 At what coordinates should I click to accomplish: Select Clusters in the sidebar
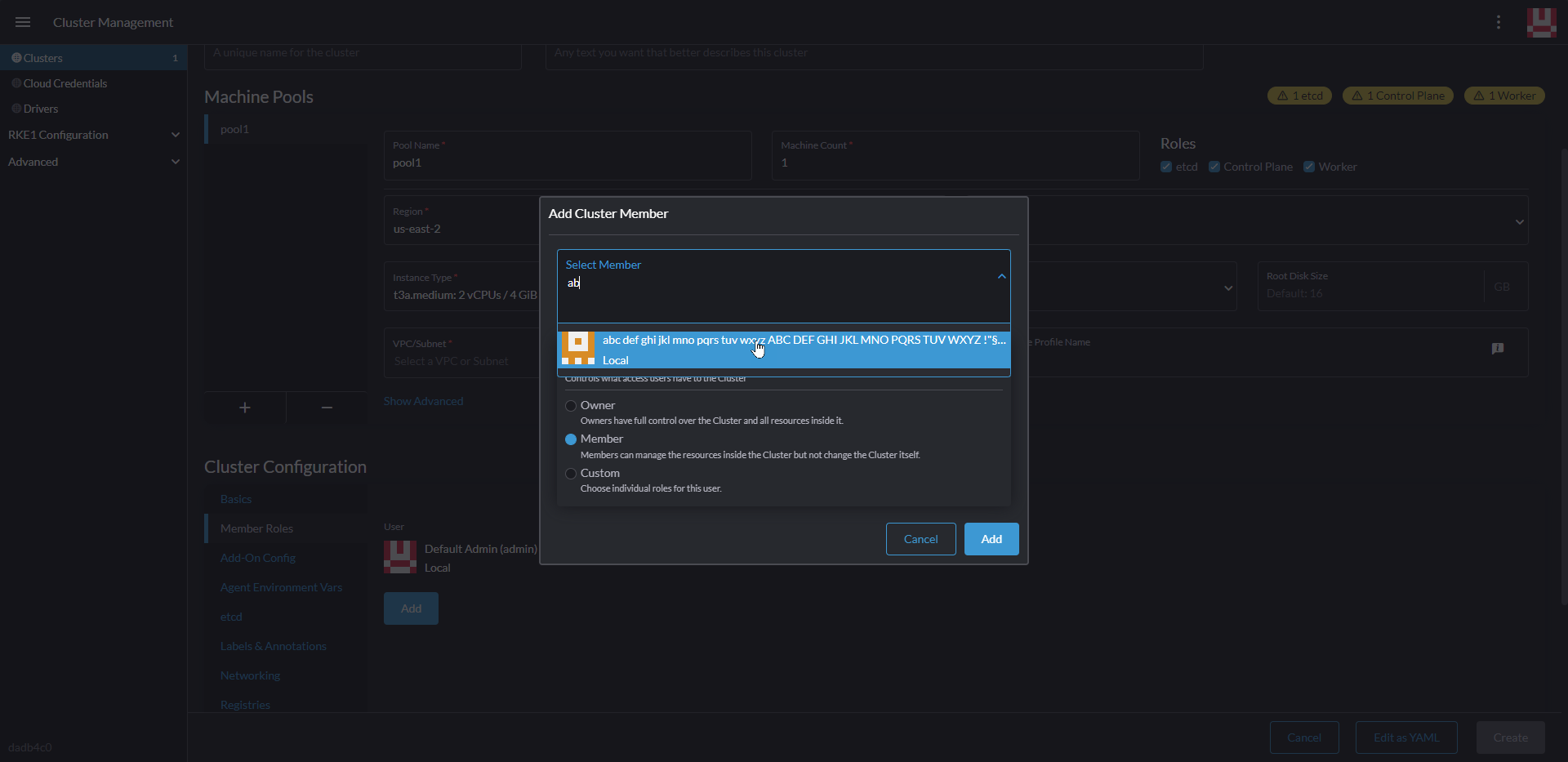42,57
